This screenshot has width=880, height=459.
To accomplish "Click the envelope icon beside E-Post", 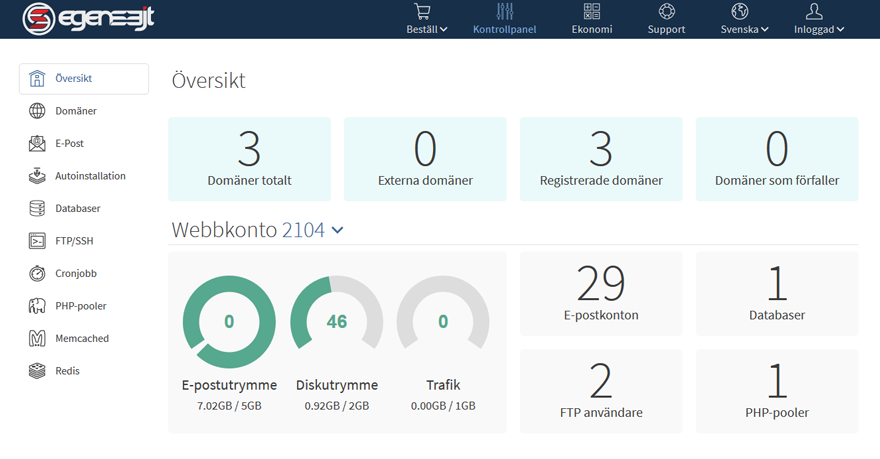I will point(37,144).
